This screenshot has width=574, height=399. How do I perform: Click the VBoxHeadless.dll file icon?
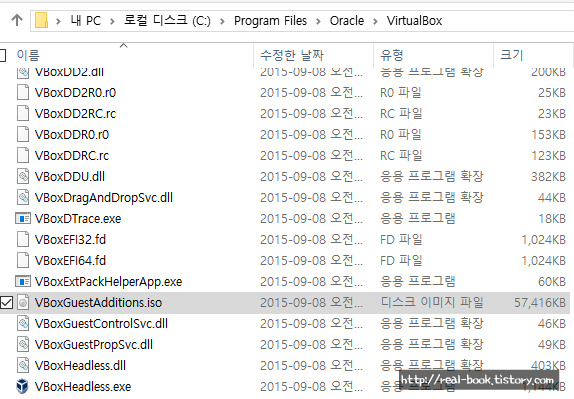click(23, 365)
